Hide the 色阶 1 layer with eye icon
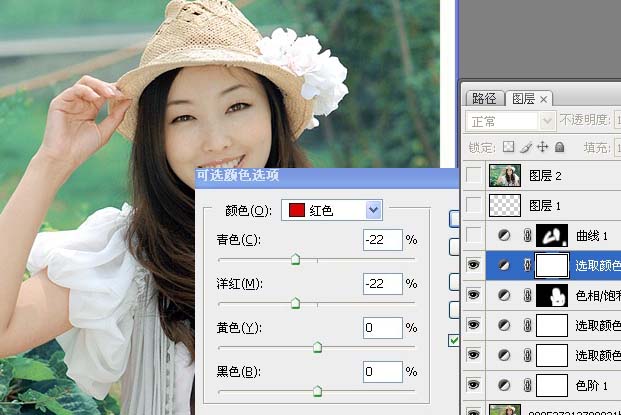This screenshot has width=621, height=415. pyautogui.click(x=473, y=384)
